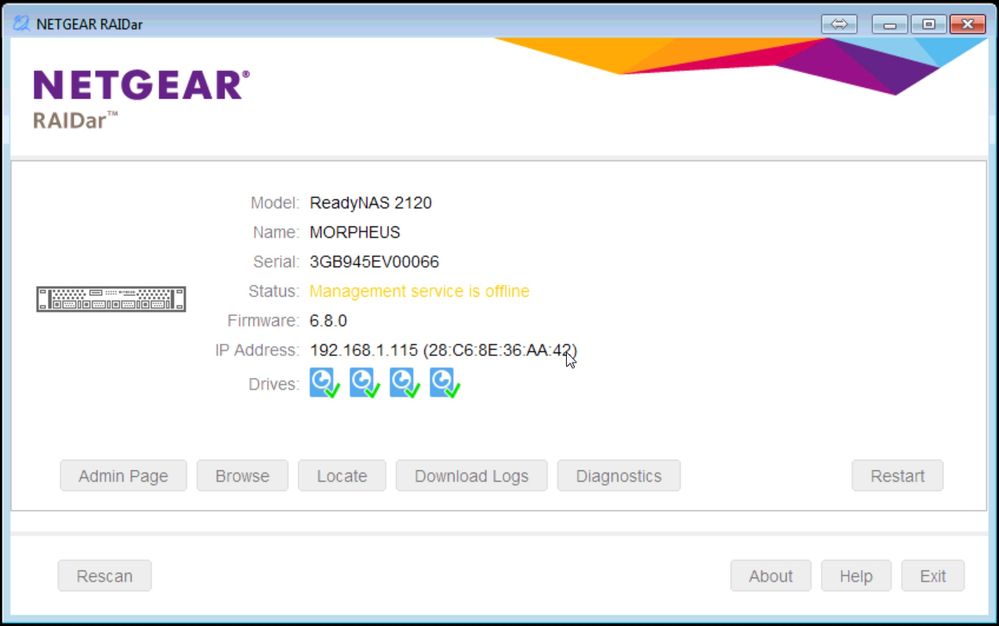999x626 pixels.
Task: Minimize the RAIDar window
Action: [890, 24]
